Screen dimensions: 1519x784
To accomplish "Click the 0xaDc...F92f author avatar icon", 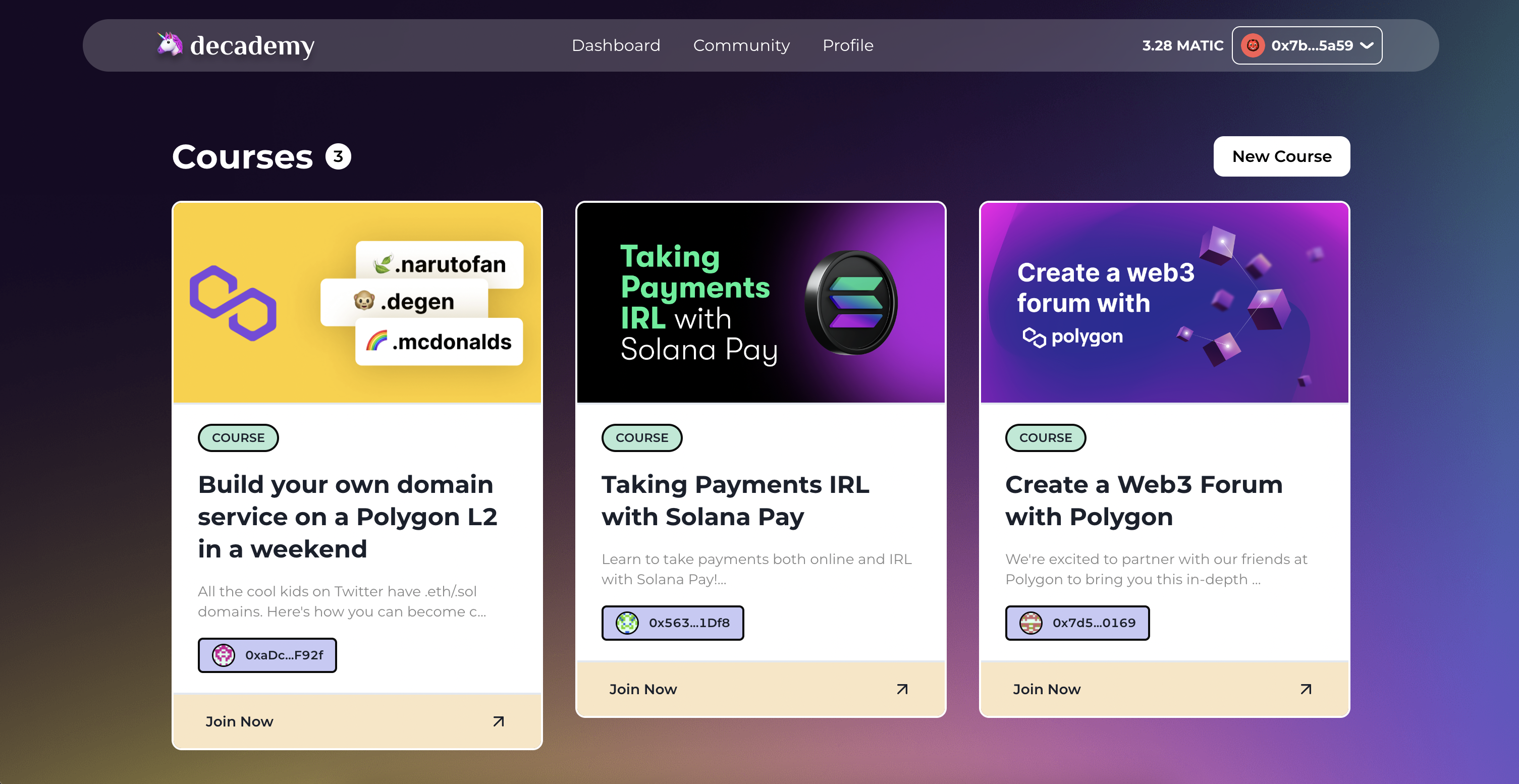I will tap(224, 655).
